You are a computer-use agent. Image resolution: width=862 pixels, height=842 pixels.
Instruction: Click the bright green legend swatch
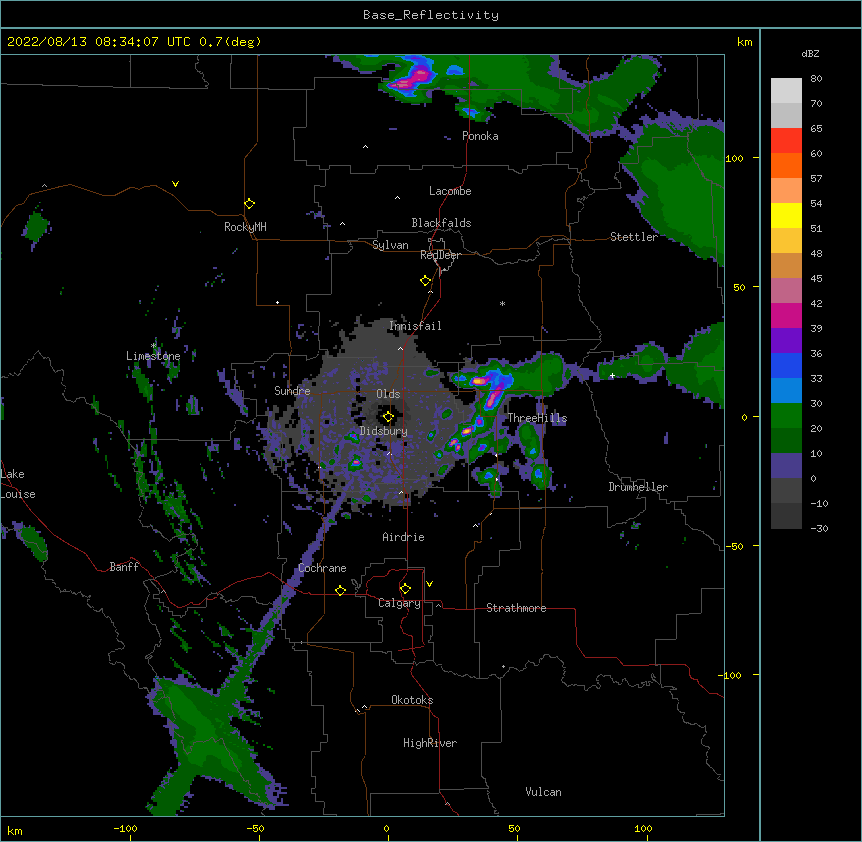(786, 416)
